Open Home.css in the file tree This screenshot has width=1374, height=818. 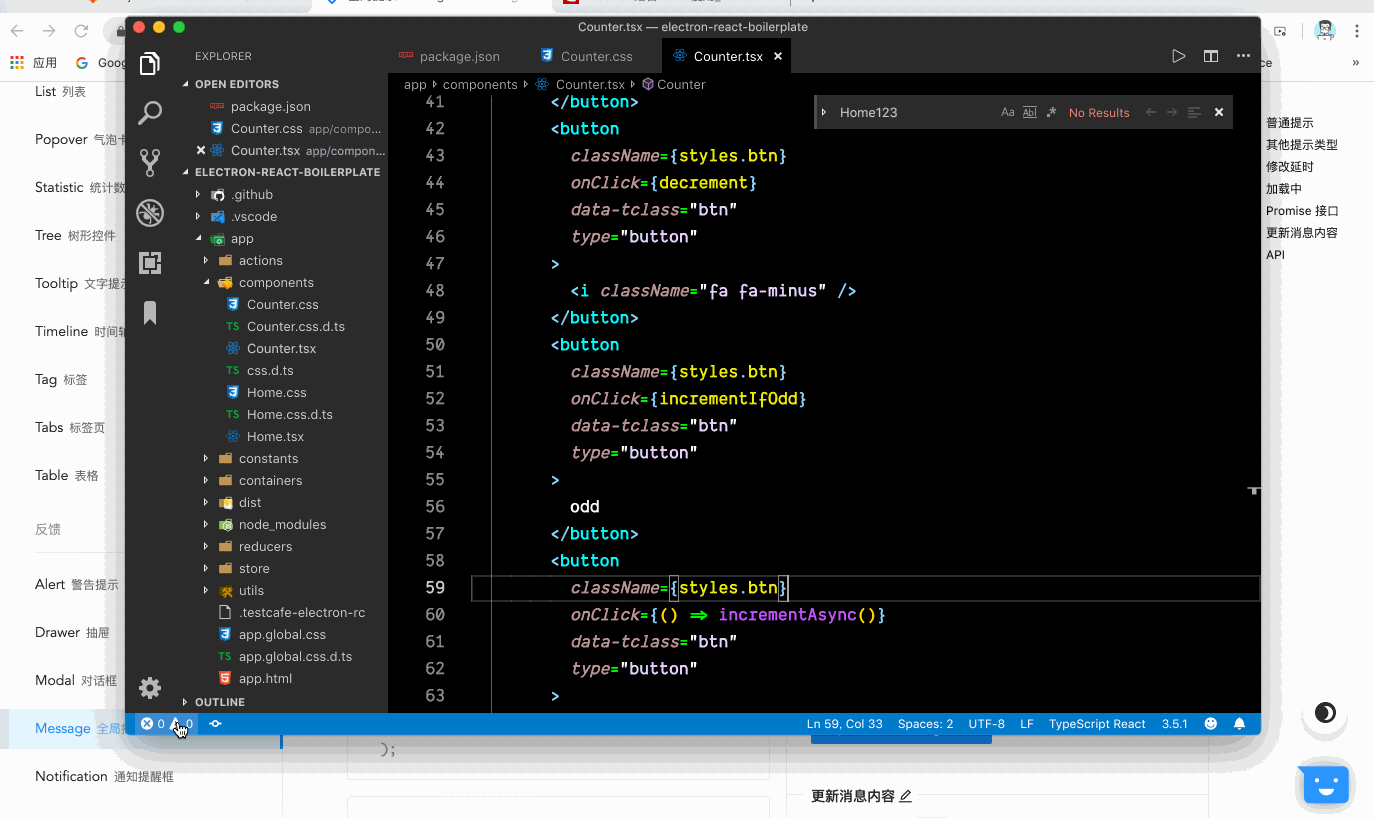pyautogui.click(x=276, y=392)
